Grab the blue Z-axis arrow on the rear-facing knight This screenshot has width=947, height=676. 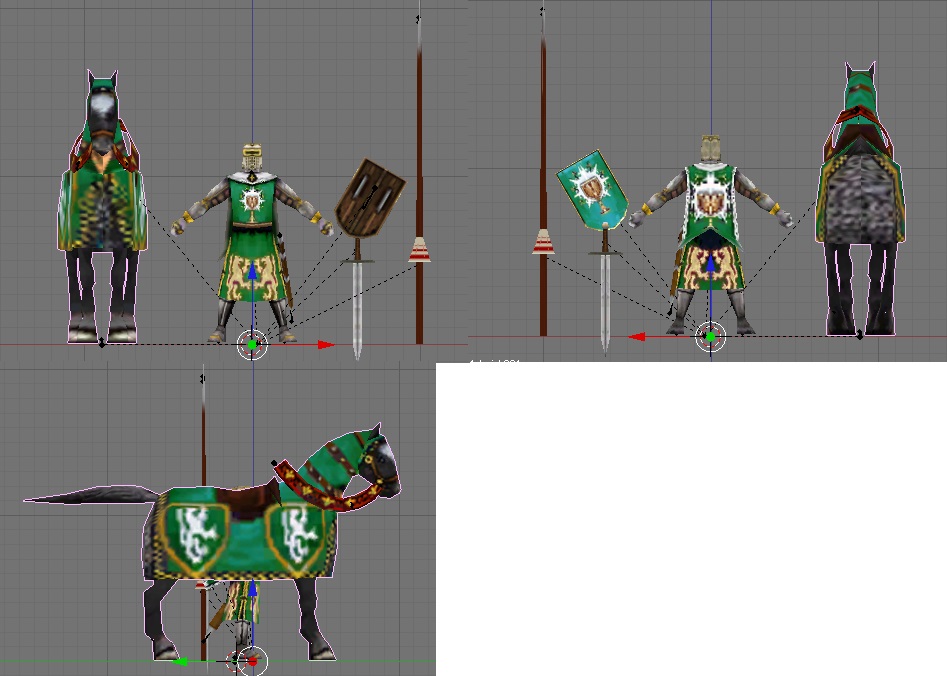[x=711, y=263]
